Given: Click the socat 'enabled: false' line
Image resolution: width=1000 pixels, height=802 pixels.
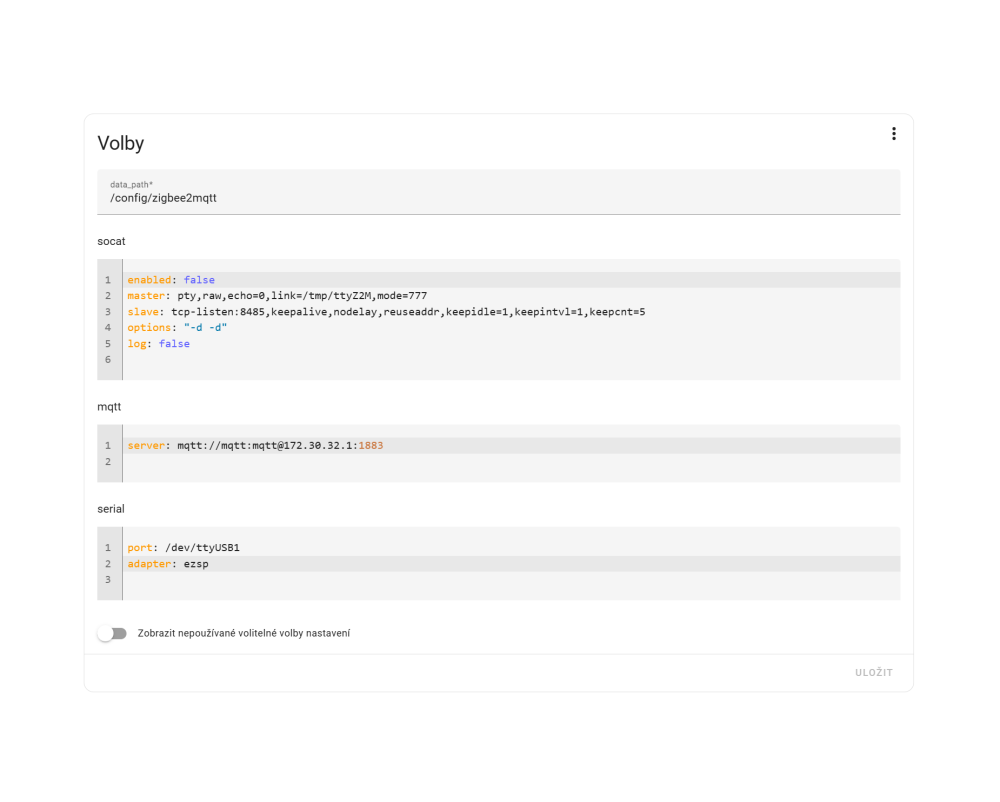Looking at the screenshot, I should pyautogui.click(x=171, y=280).
